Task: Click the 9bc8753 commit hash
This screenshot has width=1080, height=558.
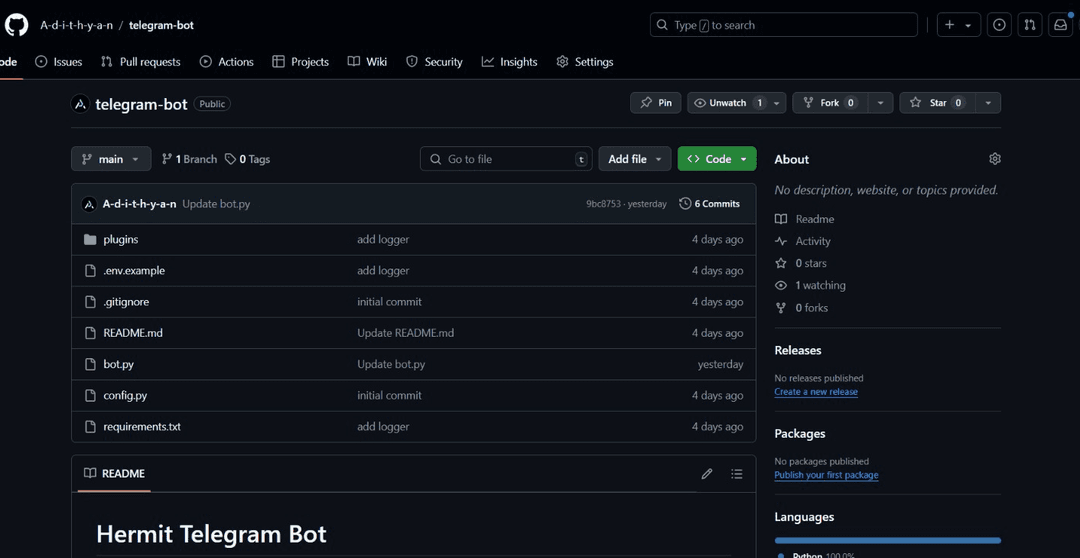Action: [x=603, y=204]
